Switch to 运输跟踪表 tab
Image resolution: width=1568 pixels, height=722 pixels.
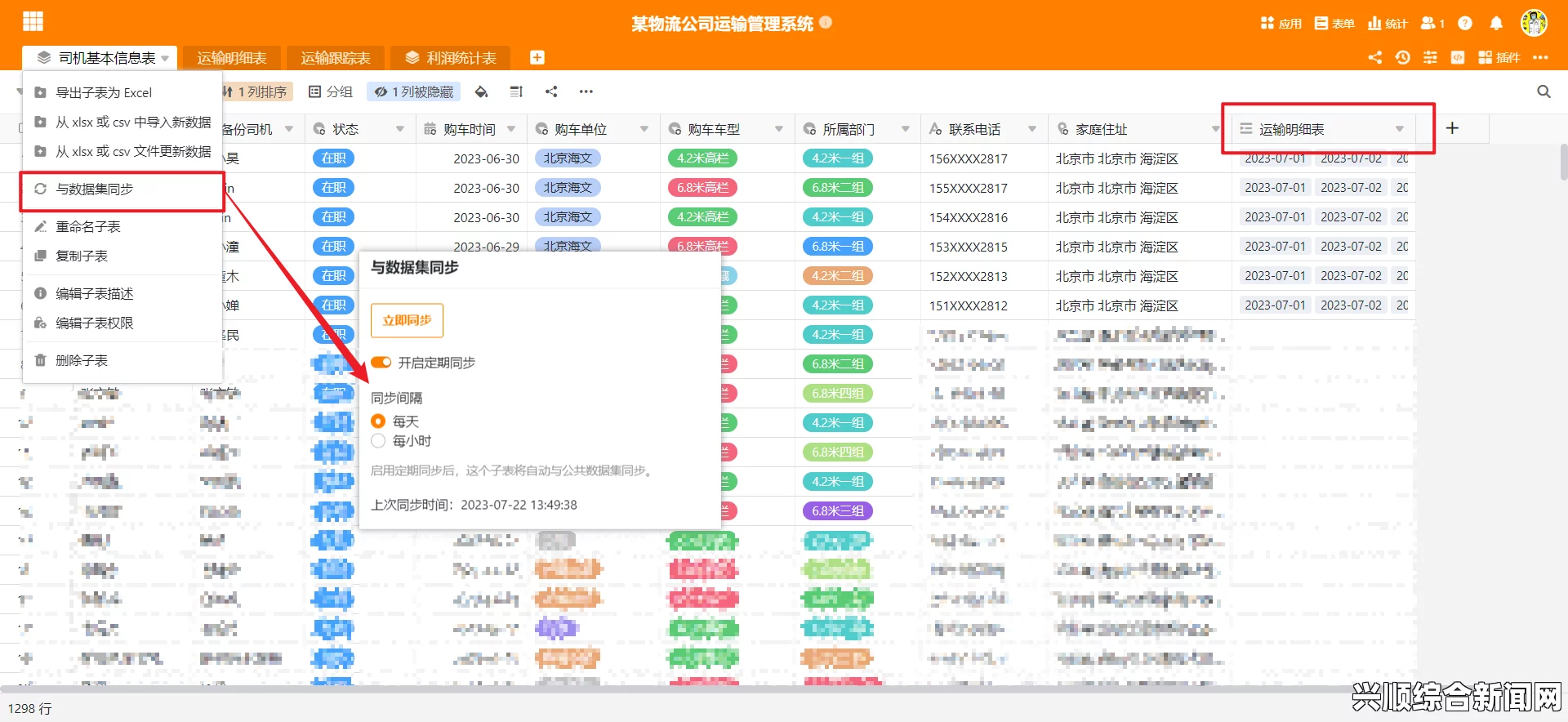coord(336,58)
